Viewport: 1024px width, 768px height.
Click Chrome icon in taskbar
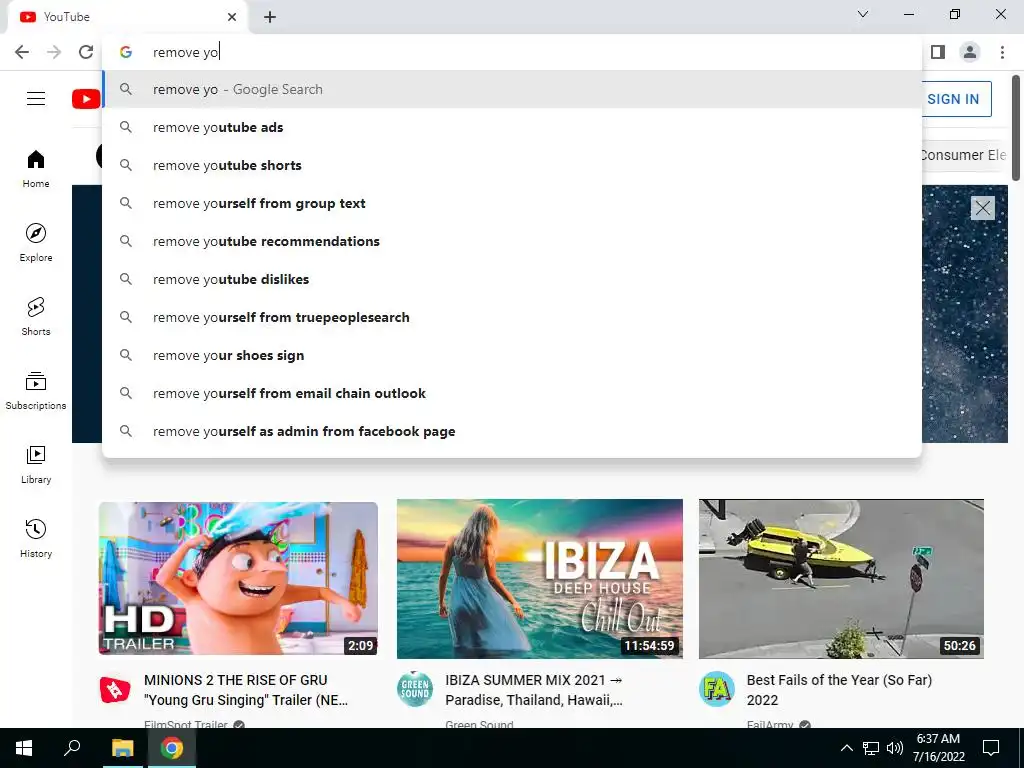(172, 748)
